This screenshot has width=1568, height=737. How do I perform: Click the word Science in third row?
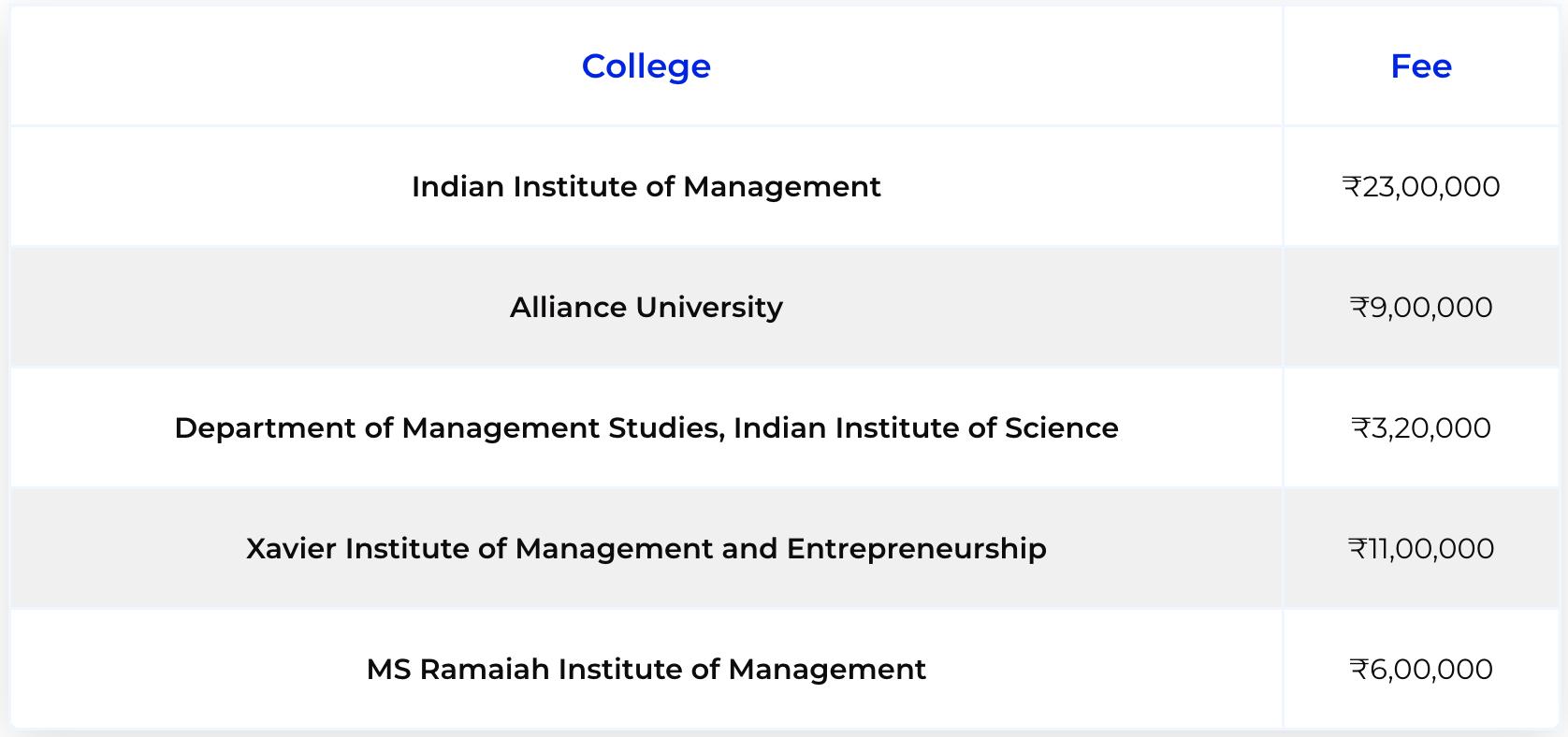pyautogui.click(x=1062, y=427)
